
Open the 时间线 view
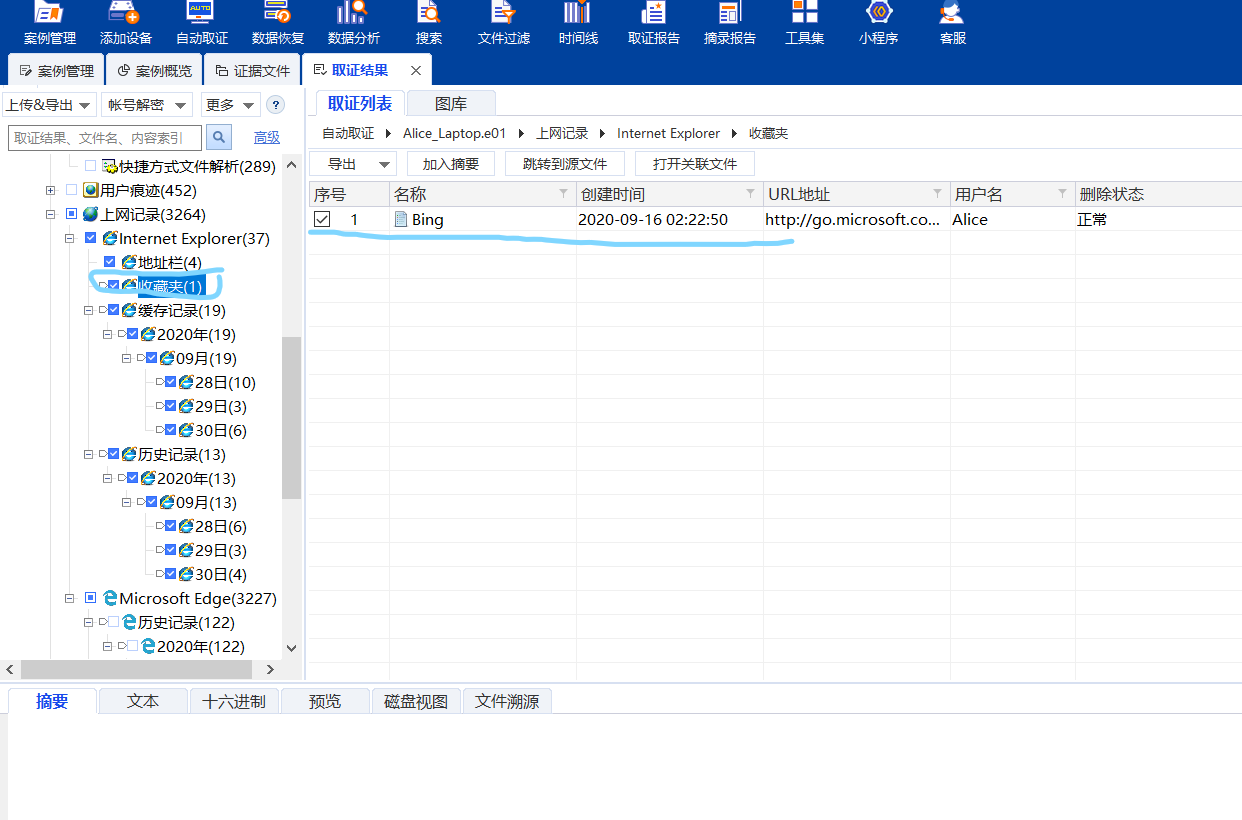pyautogui.click(x=578, y=24)
